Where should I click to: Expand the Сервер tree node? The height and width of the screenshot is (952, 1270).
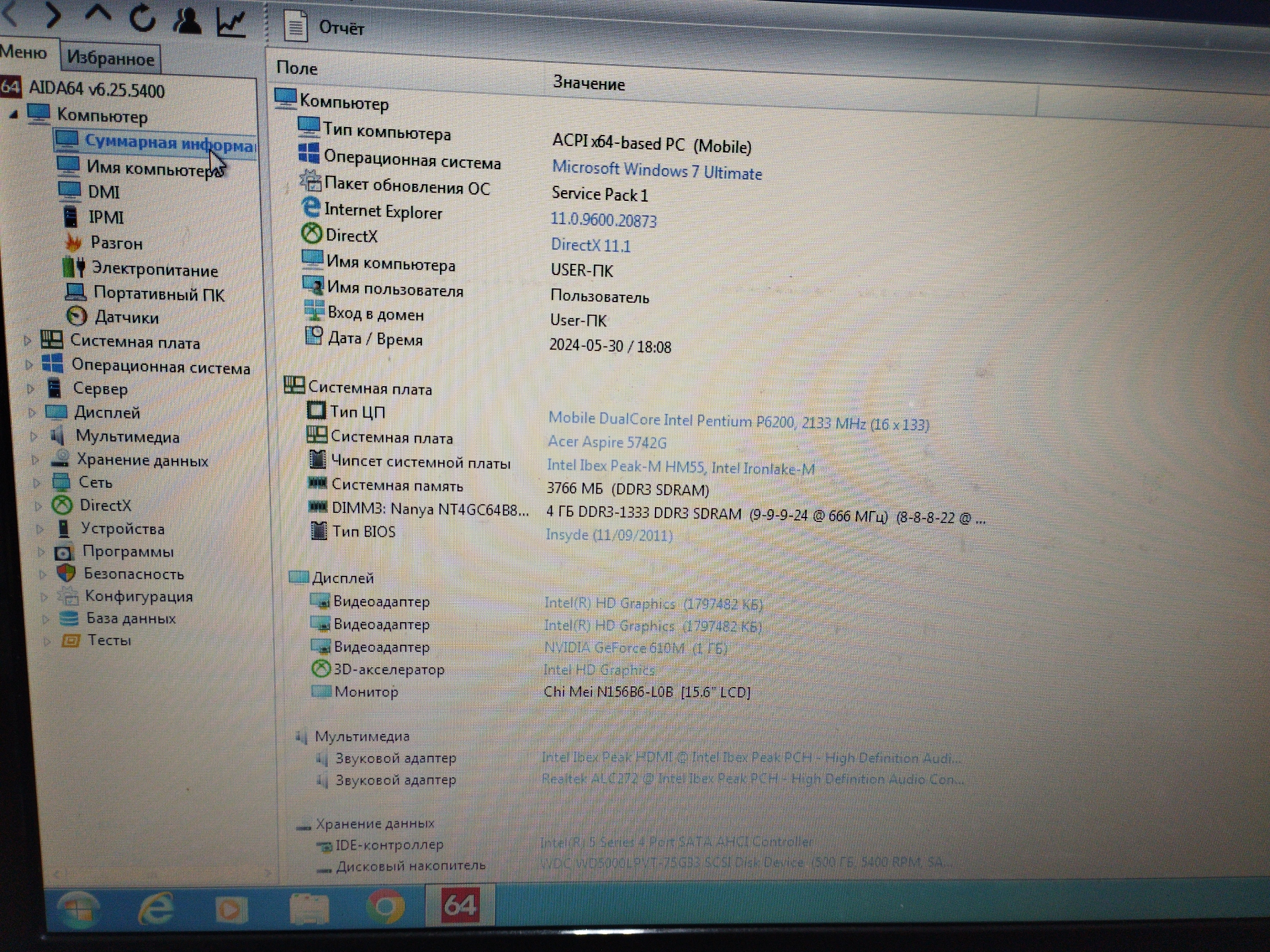tap(30, 389)
